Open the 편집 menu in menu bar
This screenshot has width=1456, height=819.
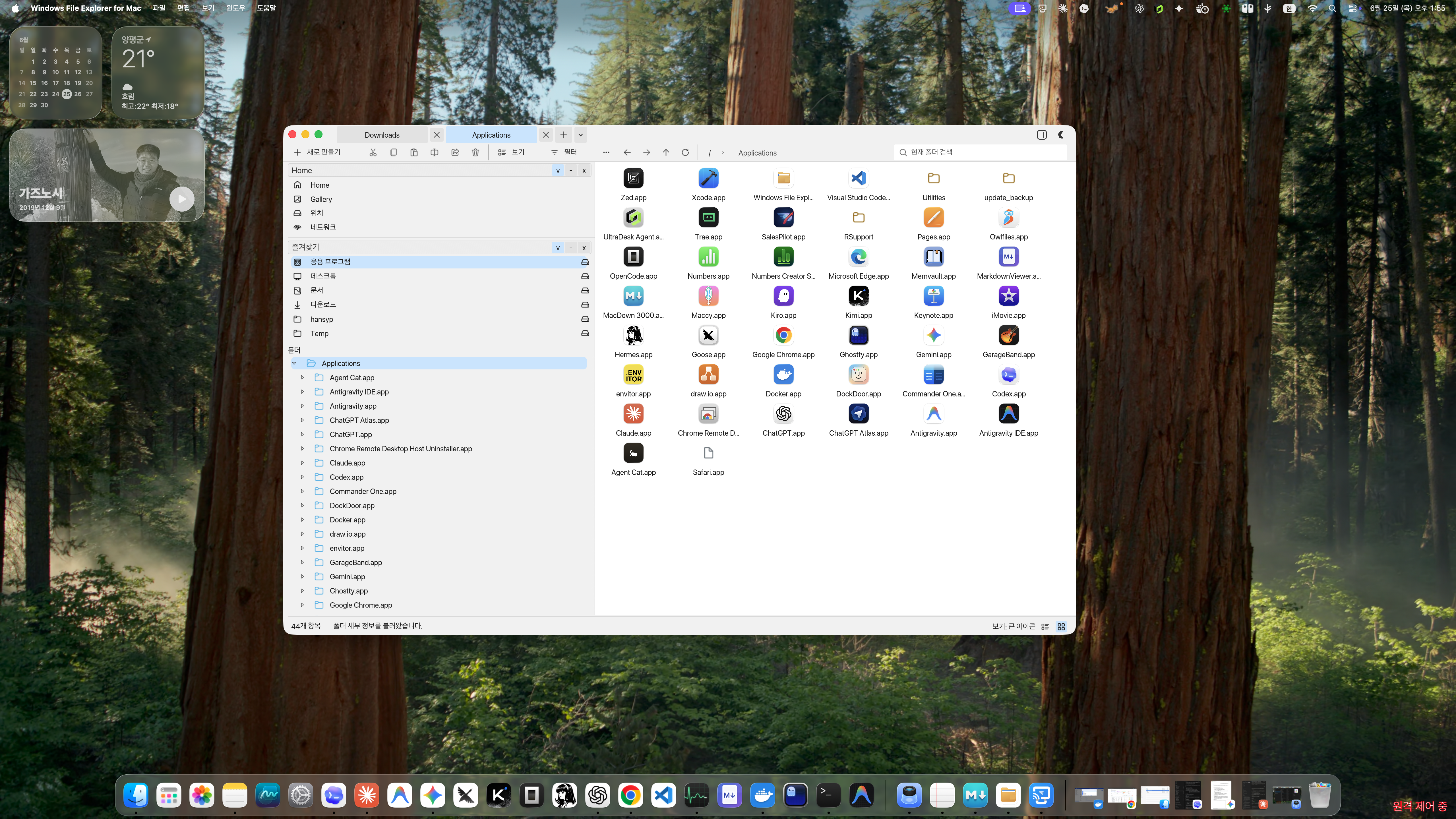pos(184,8)
